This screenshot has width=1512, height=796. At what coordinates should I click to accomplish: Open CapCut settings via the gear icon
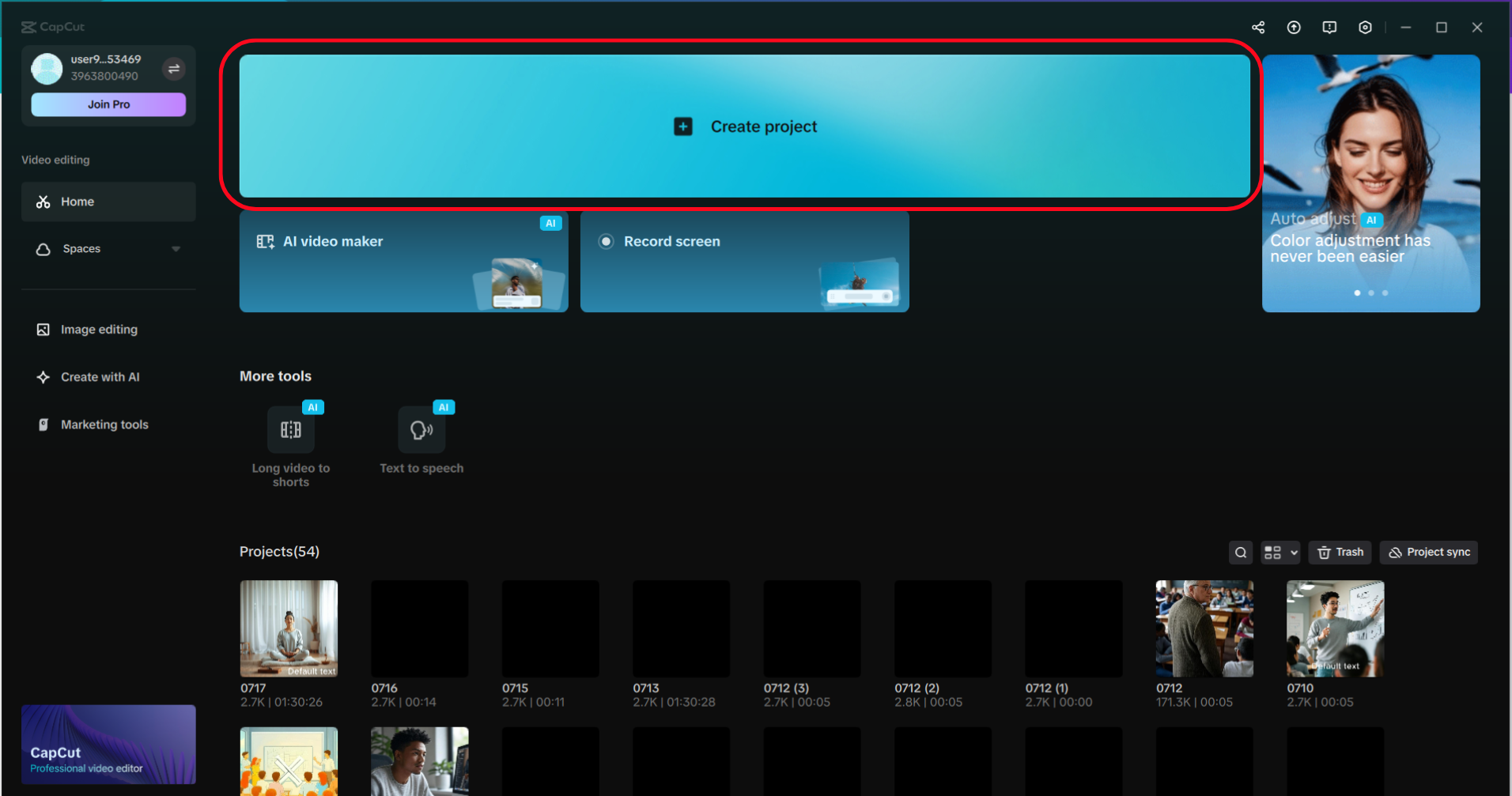(x=1365, y=27)
